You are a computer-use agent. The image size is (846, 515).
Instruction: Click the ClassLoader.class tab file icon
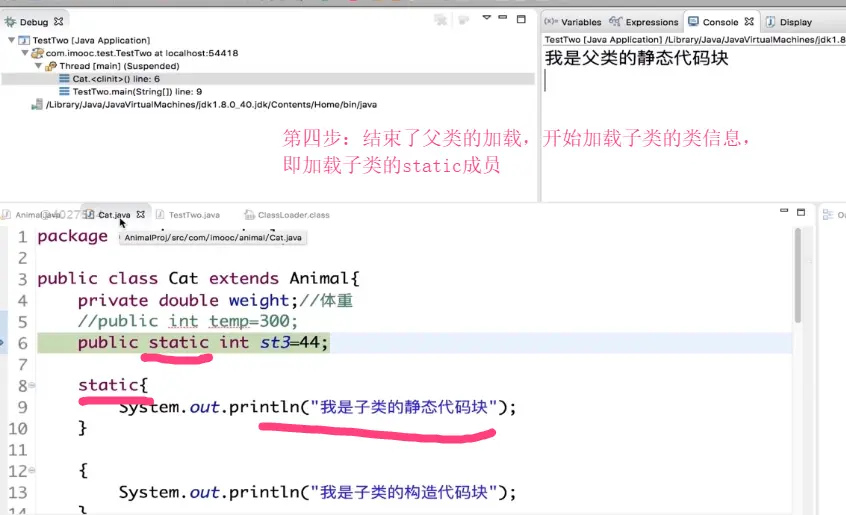click(249, 215)
